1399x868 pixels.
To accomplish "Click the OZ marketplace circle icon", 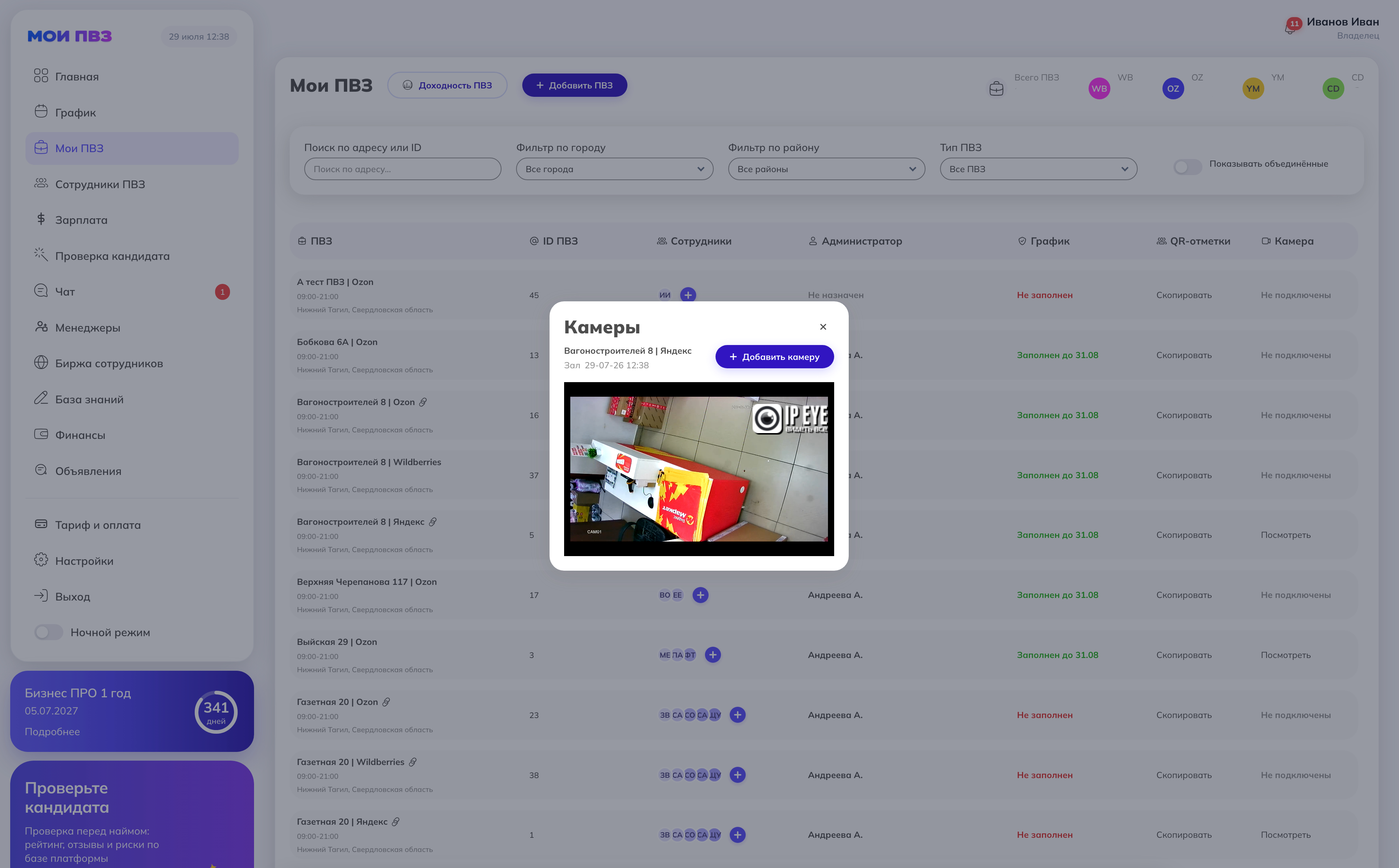I will click(1173, 88).
